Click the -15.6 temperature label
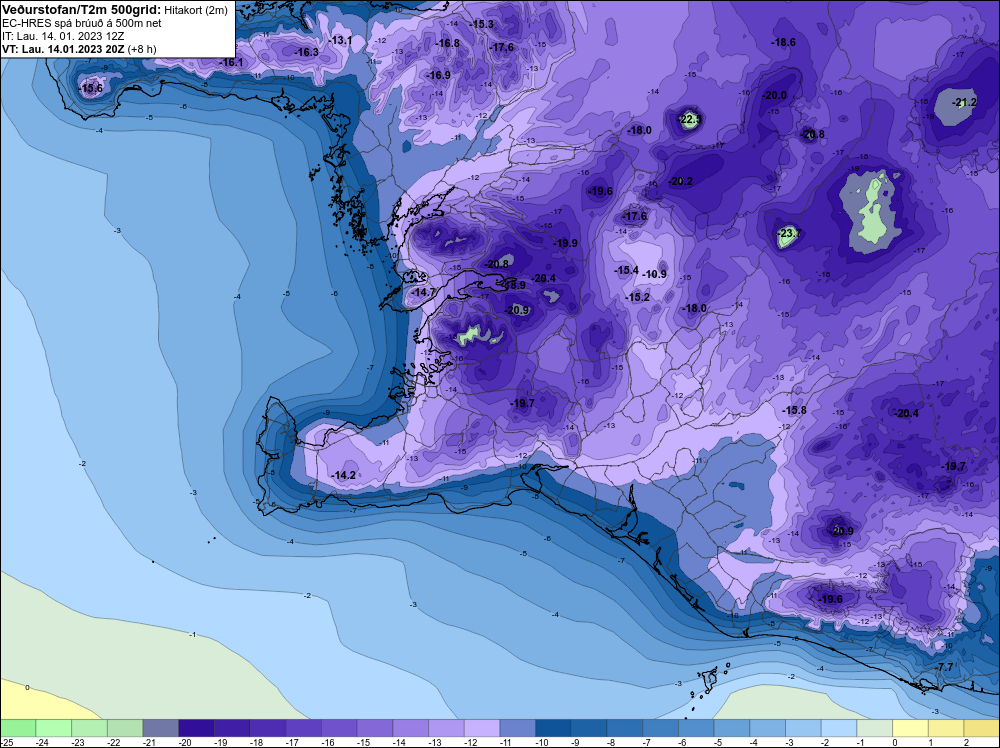This screenshot has height=748, width=1000. pyautogui.click(x=91, y=88)
